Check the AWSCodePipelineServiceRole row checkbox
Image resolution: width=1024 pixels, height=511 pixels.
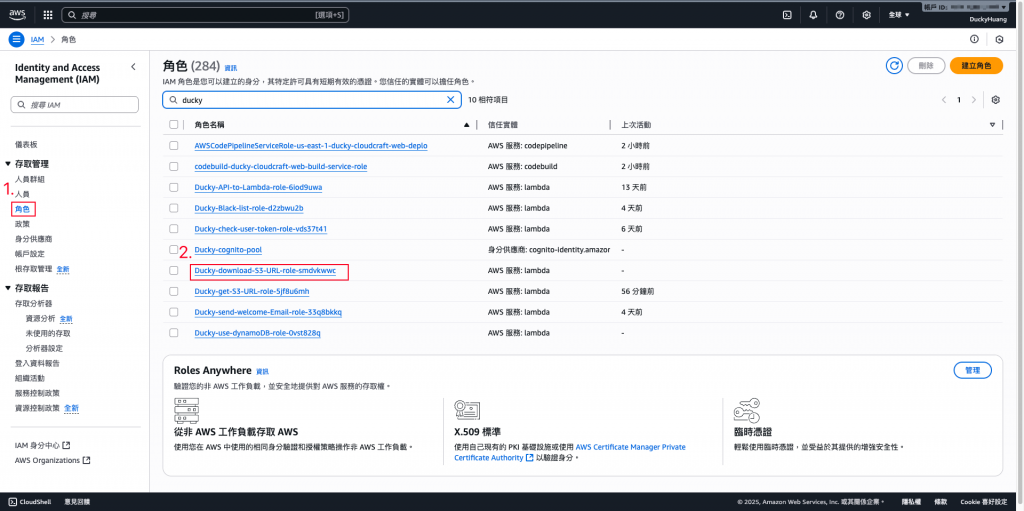(x=174, y=146)
